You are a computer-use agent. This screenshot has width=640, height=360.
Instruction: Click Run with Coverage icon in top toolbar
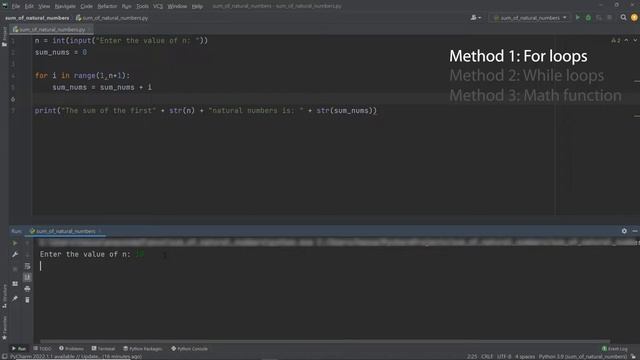pyautogui.click(x=599, y=18)
